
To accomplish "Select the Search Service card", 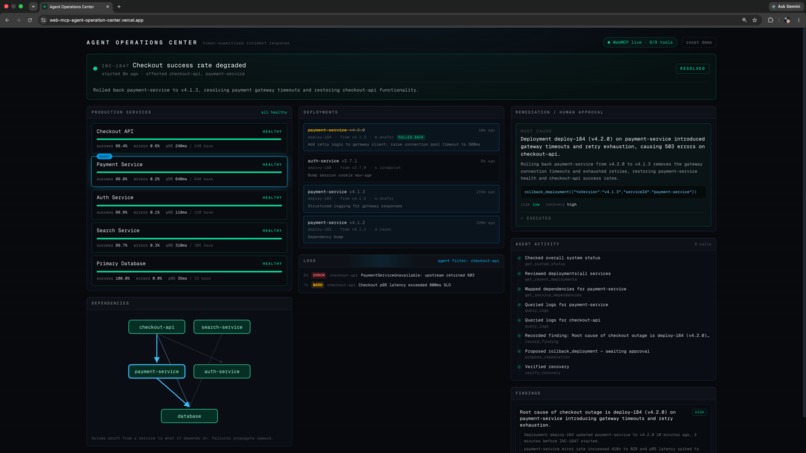I will pyautogui.click(x=189, y=237).
